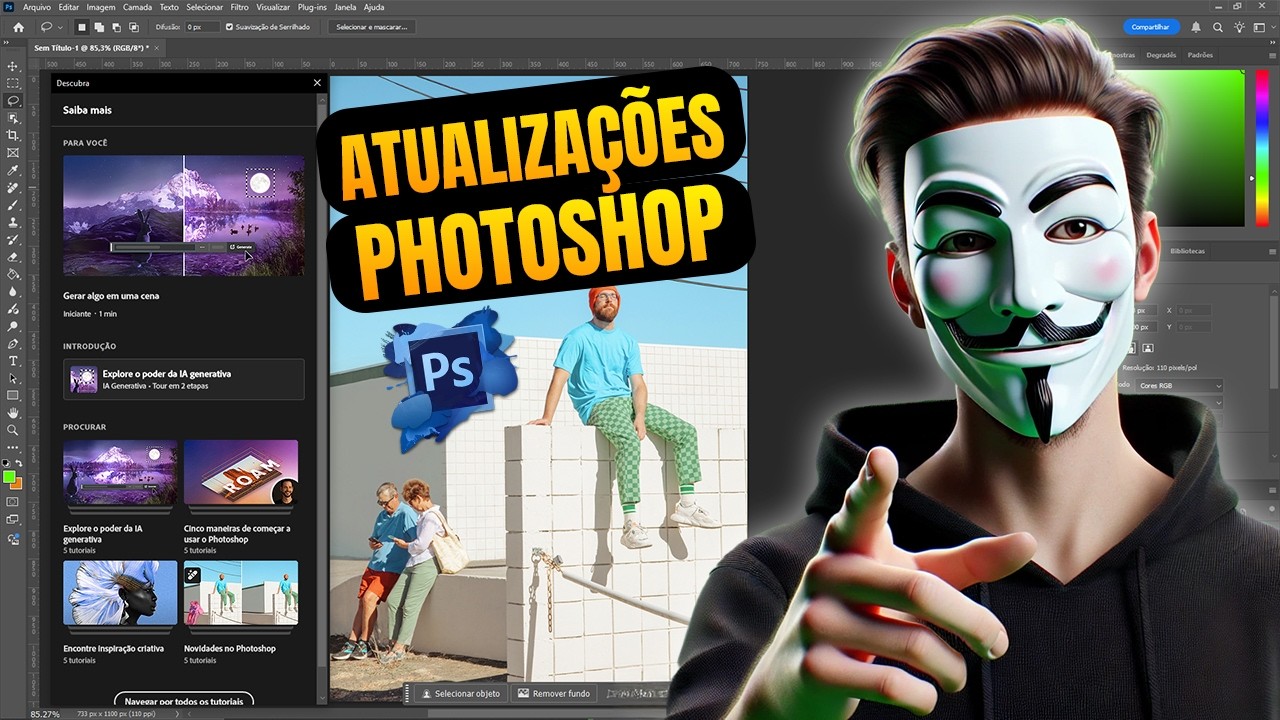Select the Blur tool

point(13,292)
